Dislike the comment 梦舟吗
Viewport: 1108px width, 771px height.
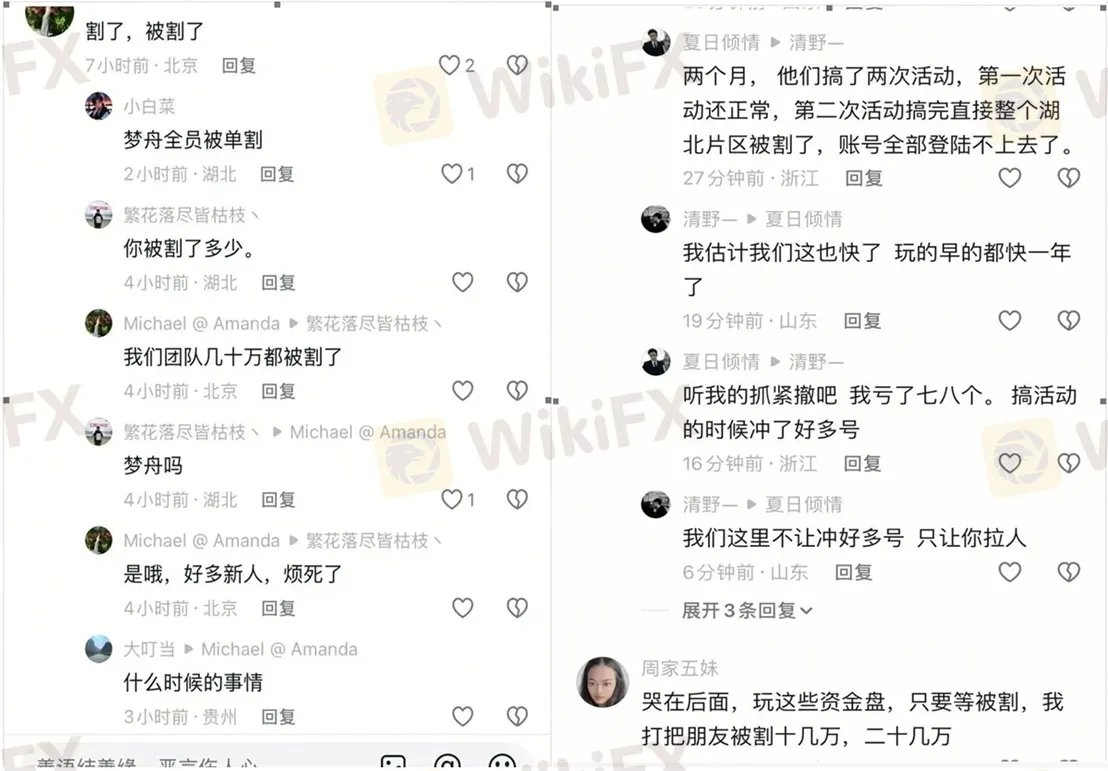coord(517,500)
